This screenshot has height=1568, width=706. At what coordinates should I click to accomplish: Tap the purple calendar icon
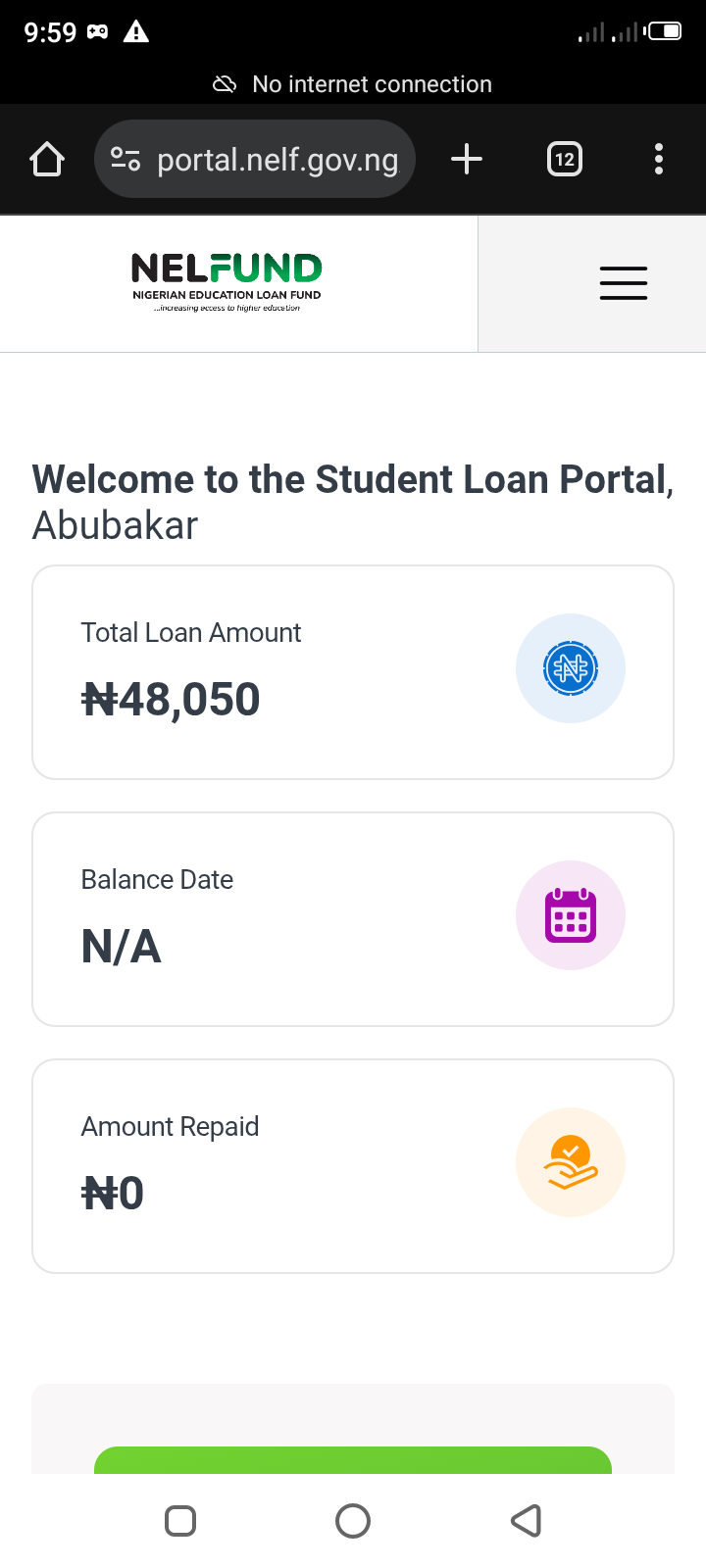pyautogui.click(x=571, y=915)
